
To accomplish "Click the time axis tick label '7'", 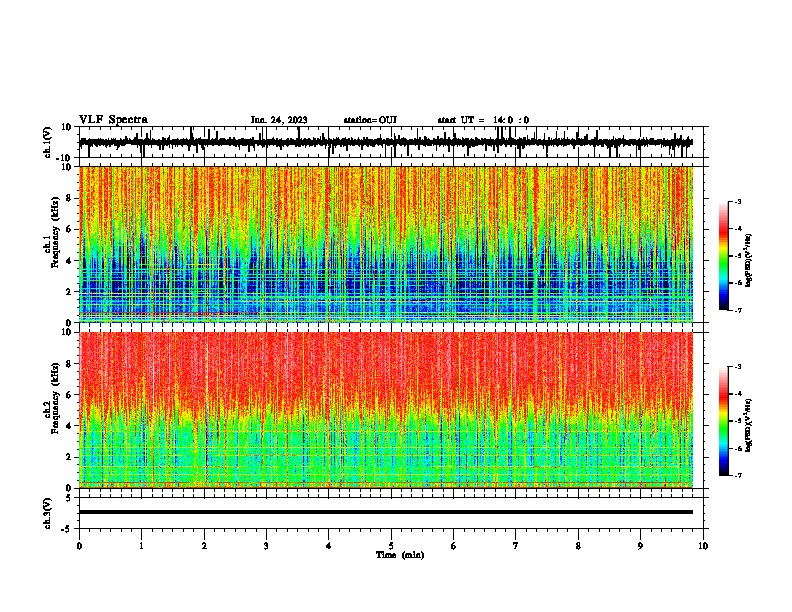I will [516, 546].
